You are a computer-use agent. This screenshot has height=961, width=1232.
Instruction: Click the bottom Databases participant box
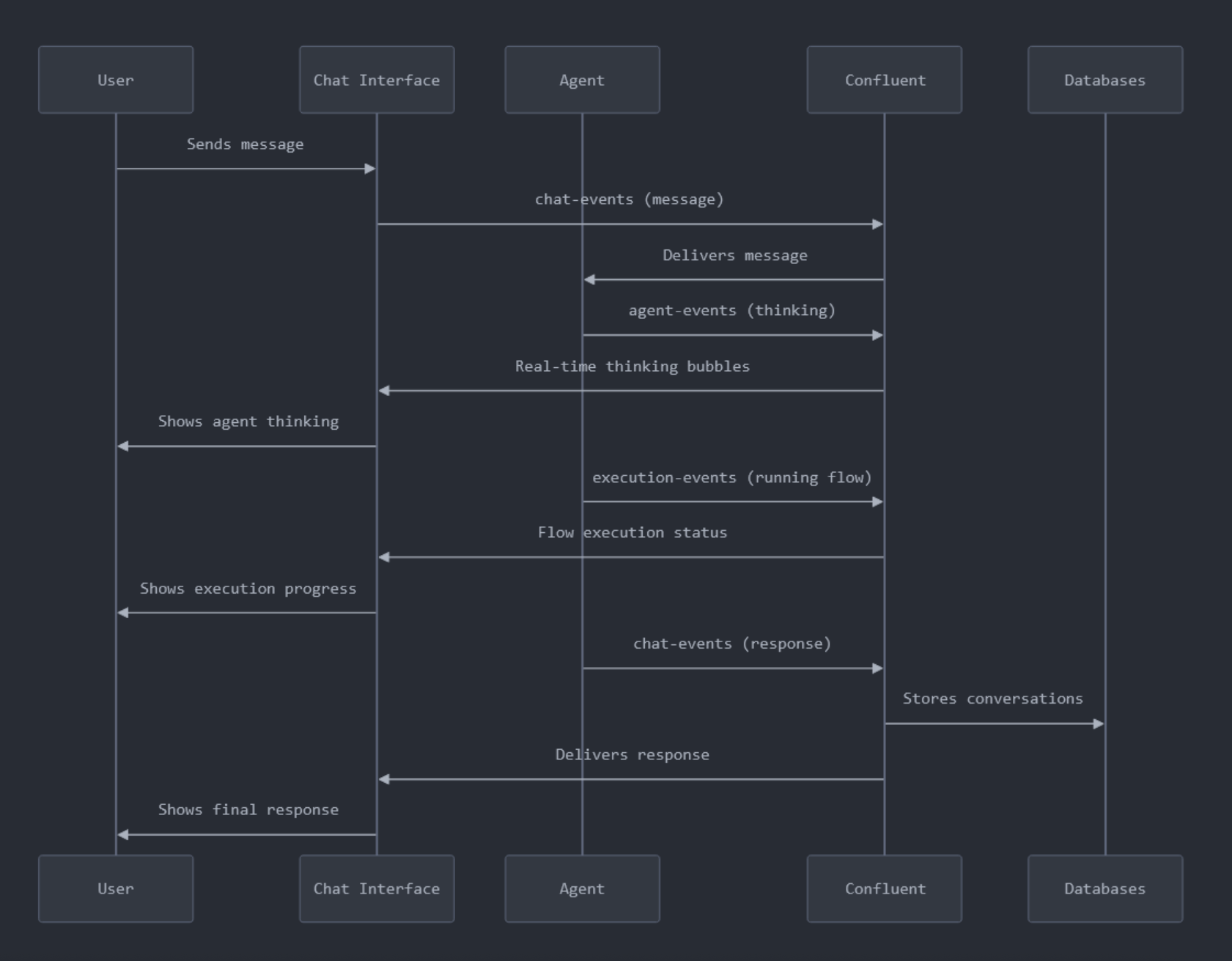[1105, 888]
